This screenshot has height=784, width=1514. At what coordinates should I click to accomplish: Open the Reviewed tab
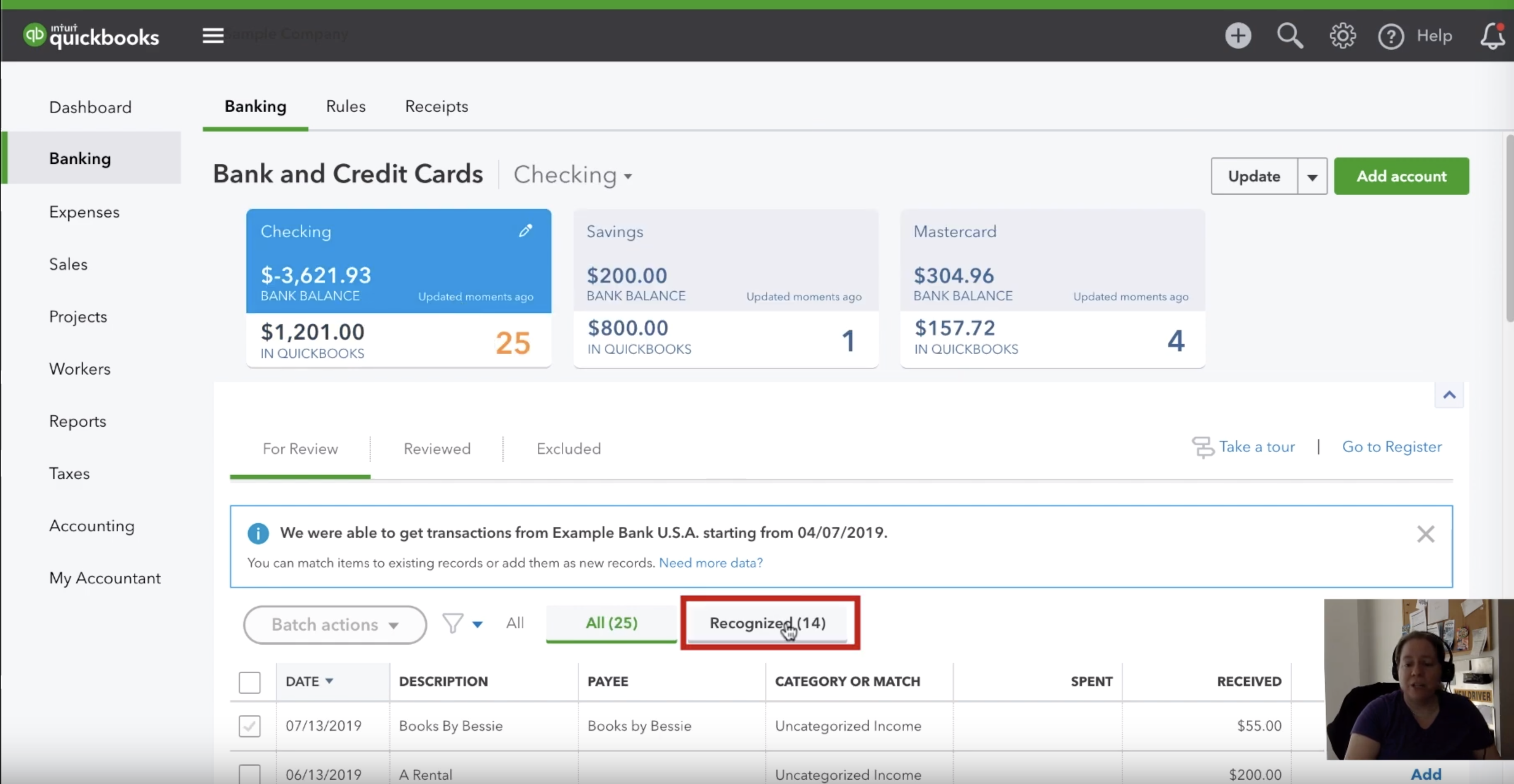click(x=437, y=449)
